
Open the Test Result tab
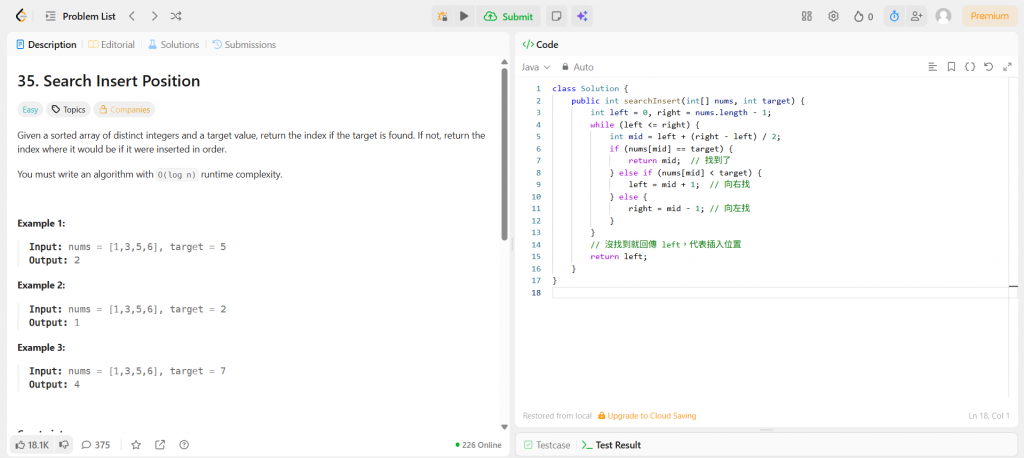tap(611, 445)
